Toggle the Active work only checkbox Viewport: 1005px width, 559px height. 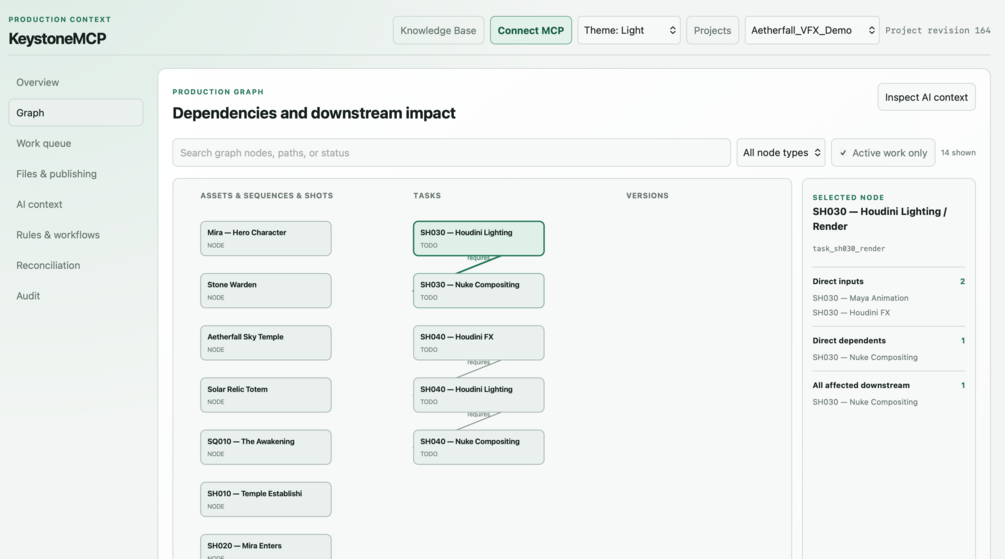point(883,153)
